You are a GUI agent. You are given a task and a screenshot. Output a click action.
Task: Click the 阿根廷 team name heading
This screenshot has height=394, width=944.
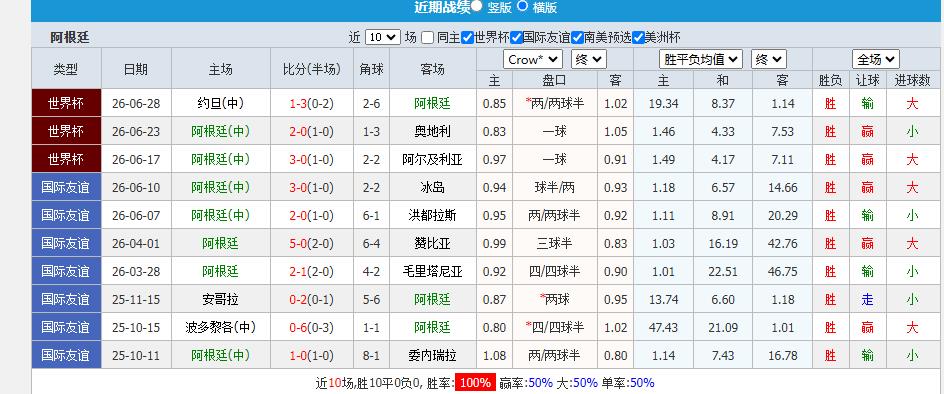click(70, 37)
